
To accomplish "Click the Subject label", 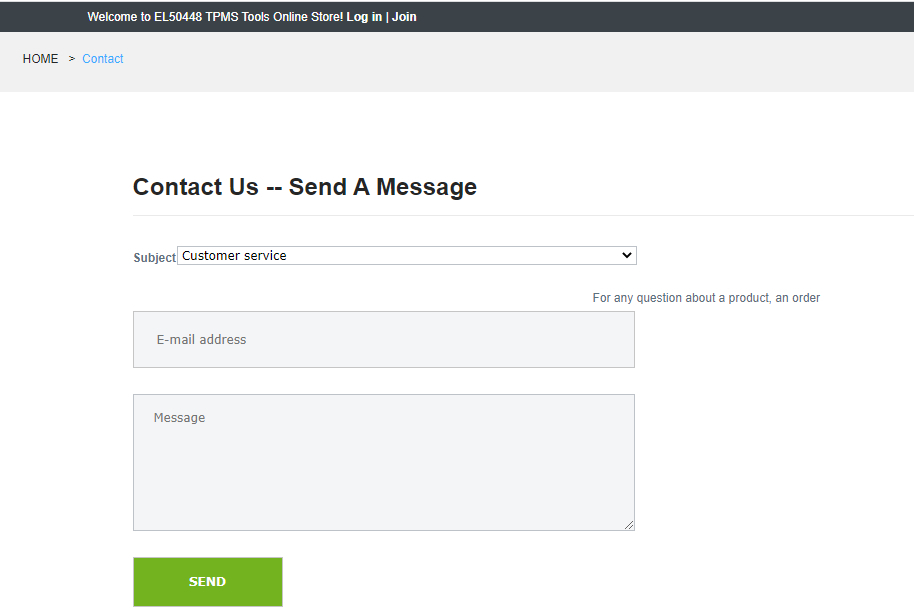I will click(154, 258).
